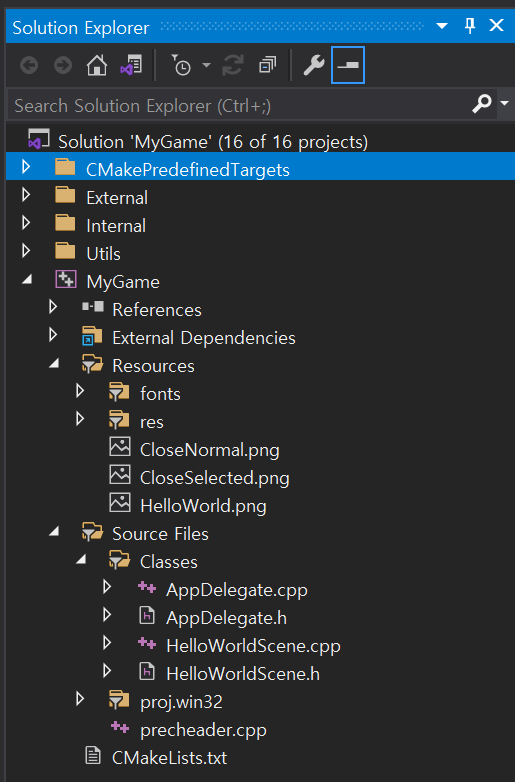515x782 pixels.
Task: Click the Forward navigation arrow in toolbar
Action: pos(63,65)
